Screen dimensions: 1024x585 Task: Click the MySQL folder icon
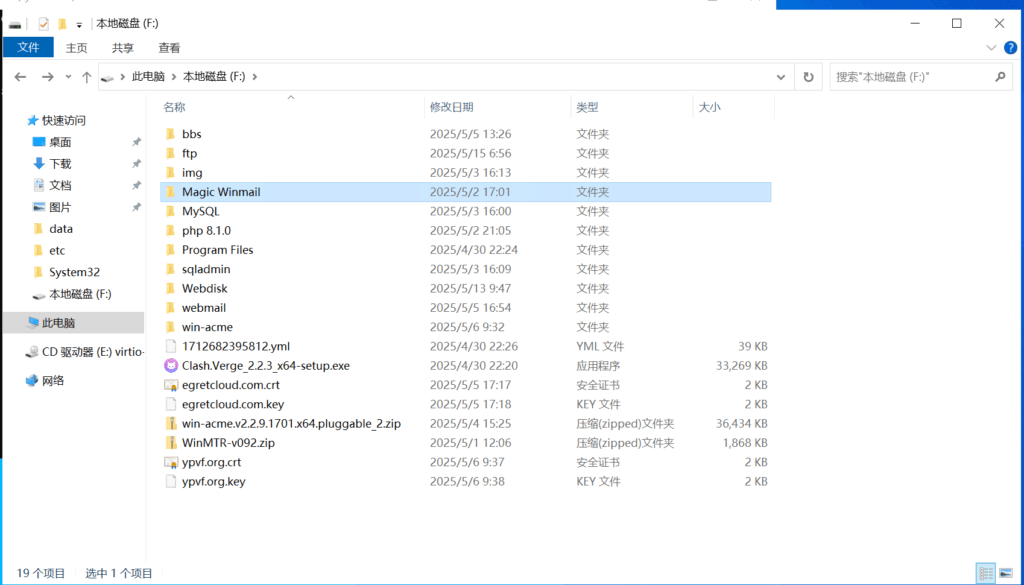170,212
